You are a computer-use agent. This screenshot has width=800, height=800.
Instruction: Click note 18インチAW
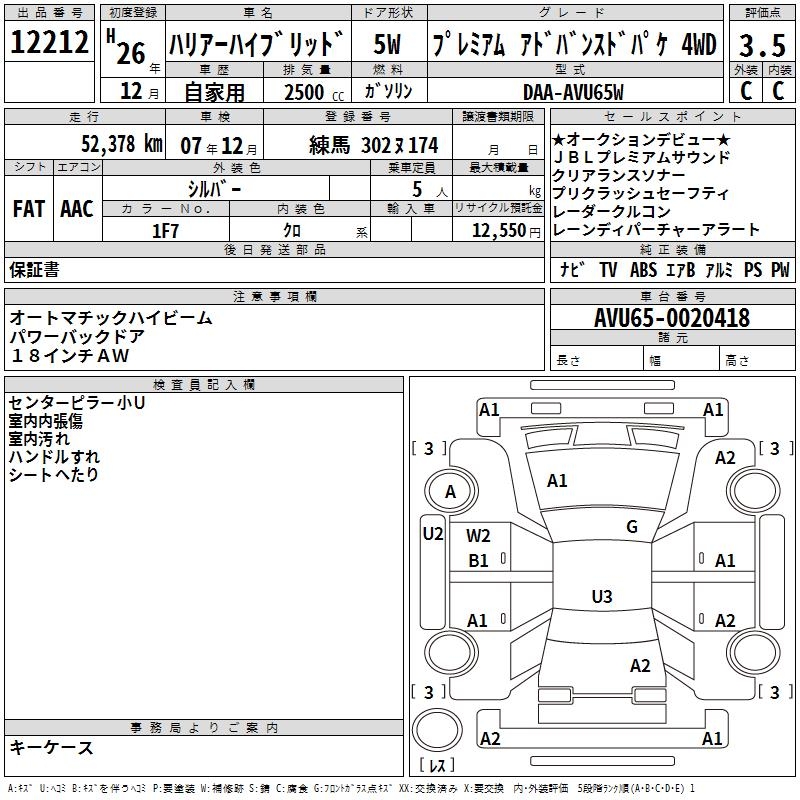[x=69, y=356]
